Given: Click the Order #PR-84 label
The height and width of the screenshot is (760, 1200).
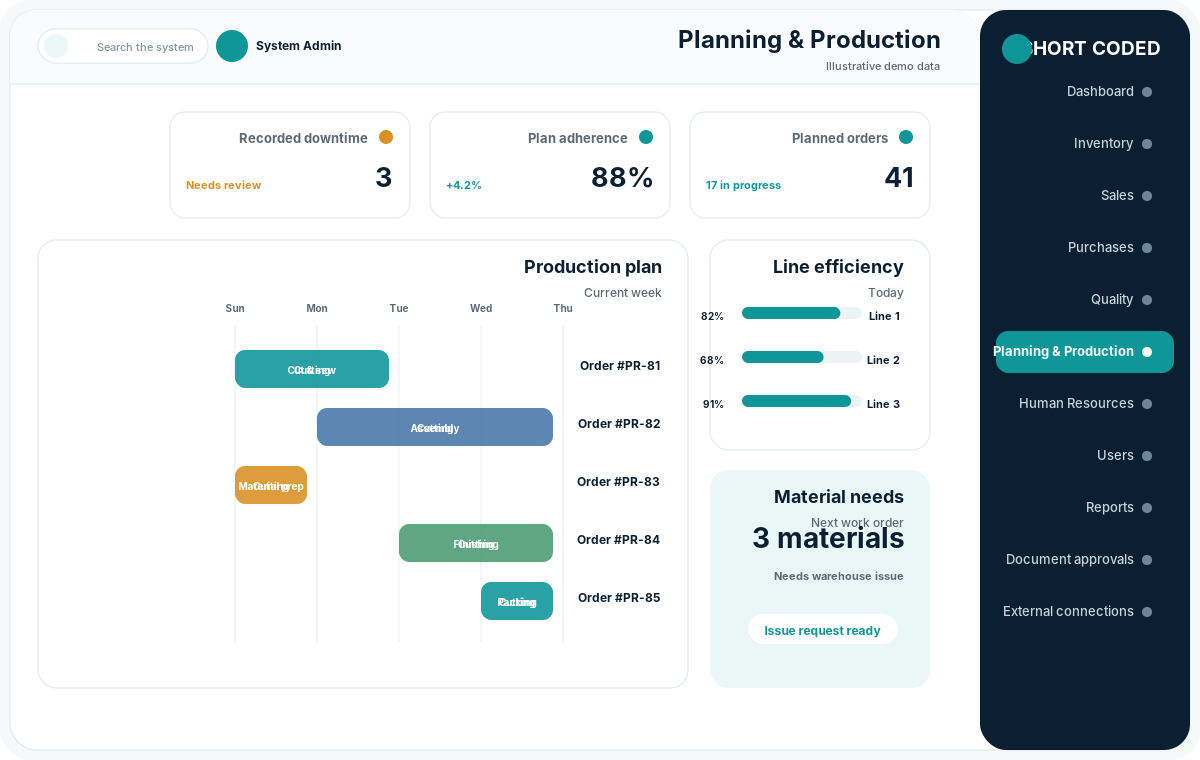Looking at the screenshot, I should [618, 540].
